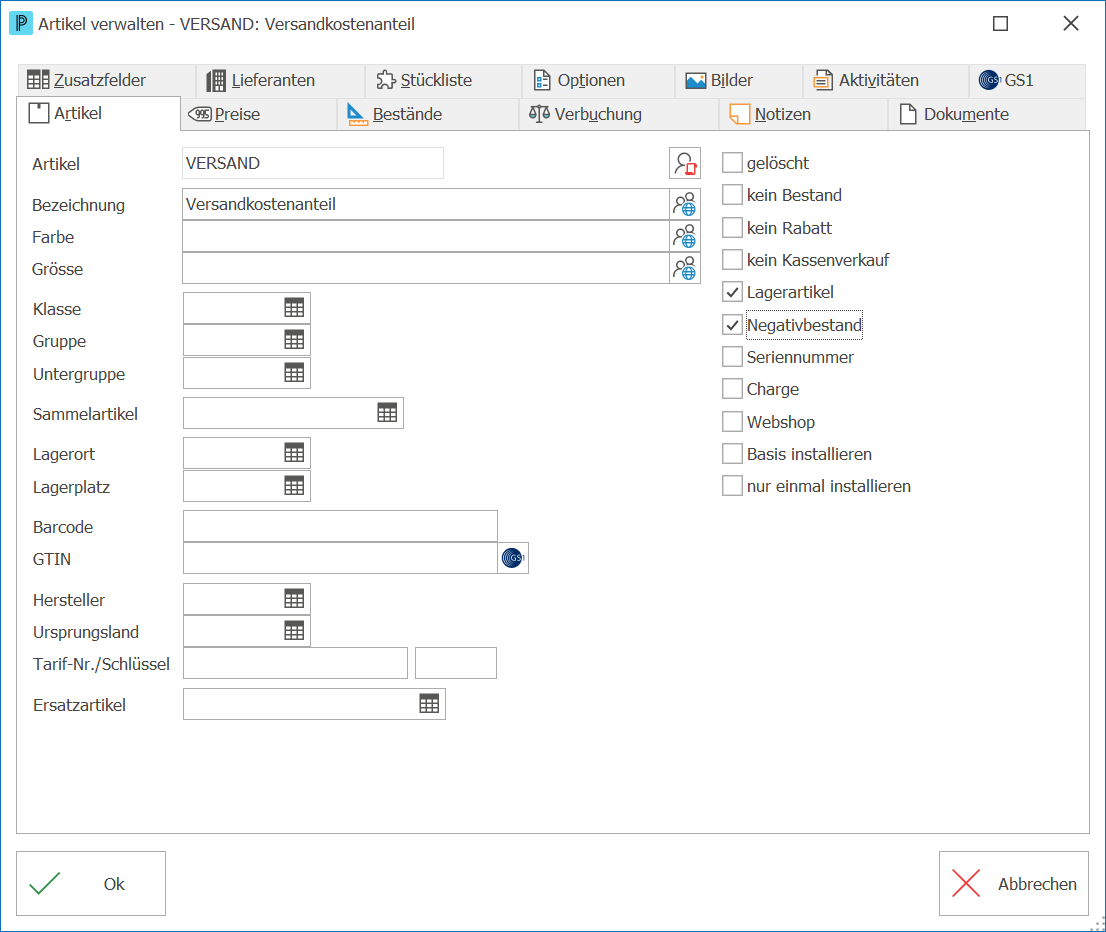Open the Lagerort selection table icon
Screen dimensions: 1106x932
tap(294, 454)
